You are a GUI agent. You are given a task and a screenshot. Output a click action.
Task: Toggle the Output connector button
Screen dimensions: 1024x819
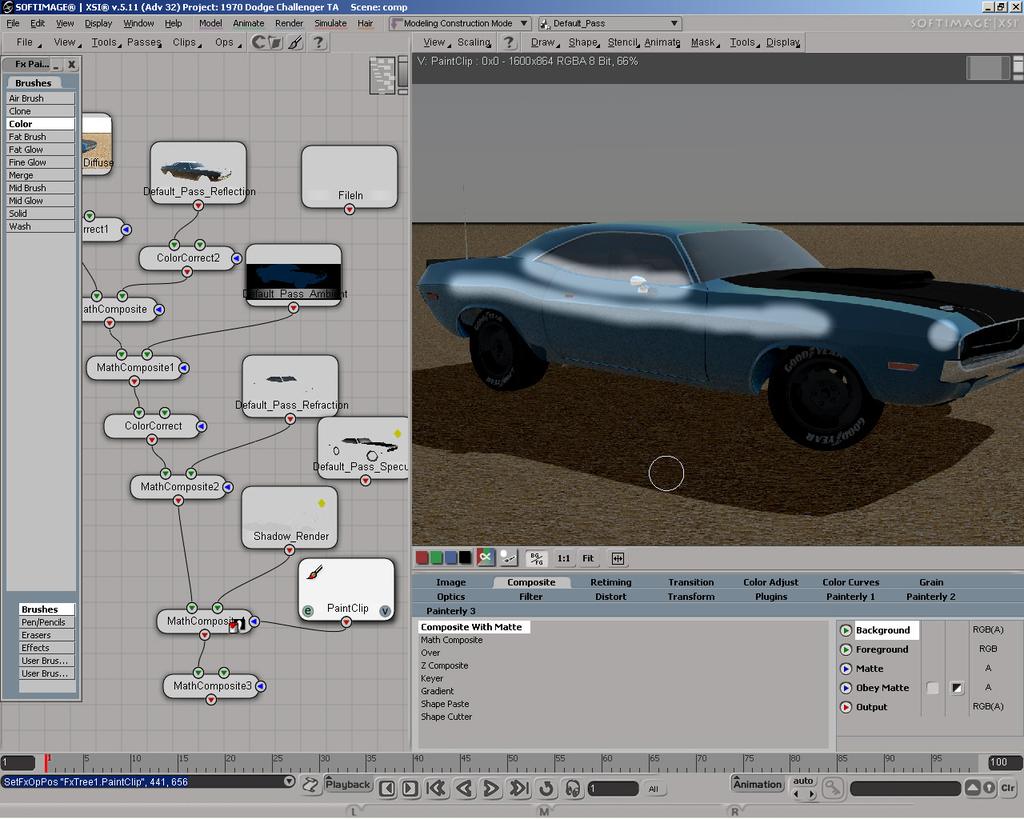click(x=846, y=707)
